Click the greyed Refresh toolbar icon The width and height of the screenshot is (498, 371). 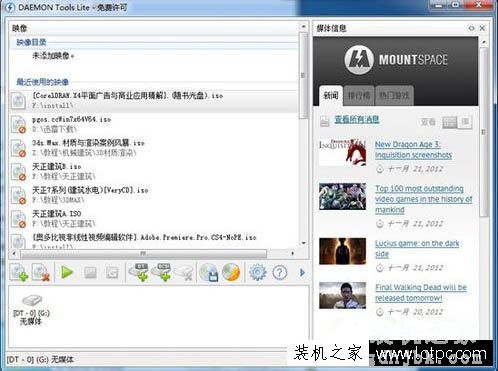click(112, 273)
